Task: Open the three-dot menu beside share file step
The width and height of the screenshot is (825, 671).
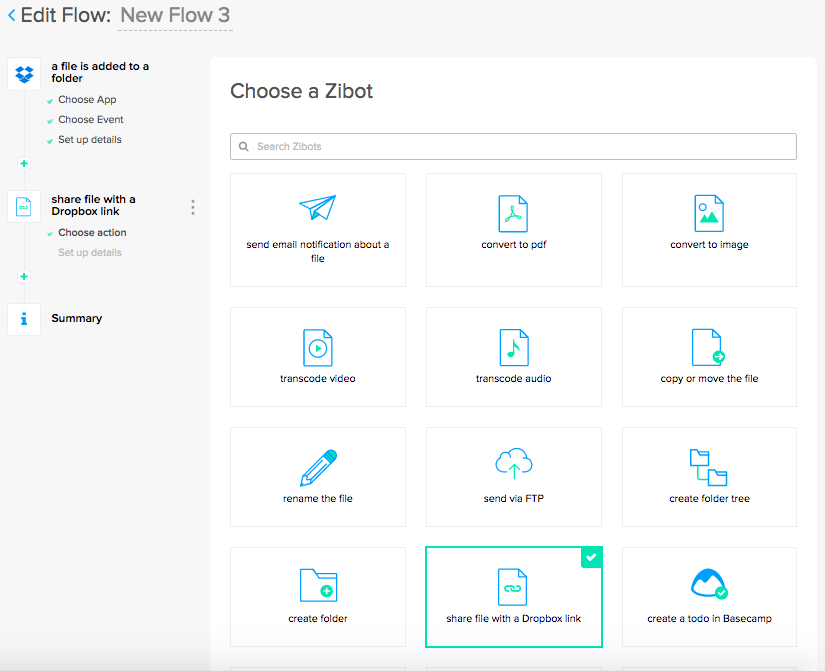Action: (x=193, y=207)
